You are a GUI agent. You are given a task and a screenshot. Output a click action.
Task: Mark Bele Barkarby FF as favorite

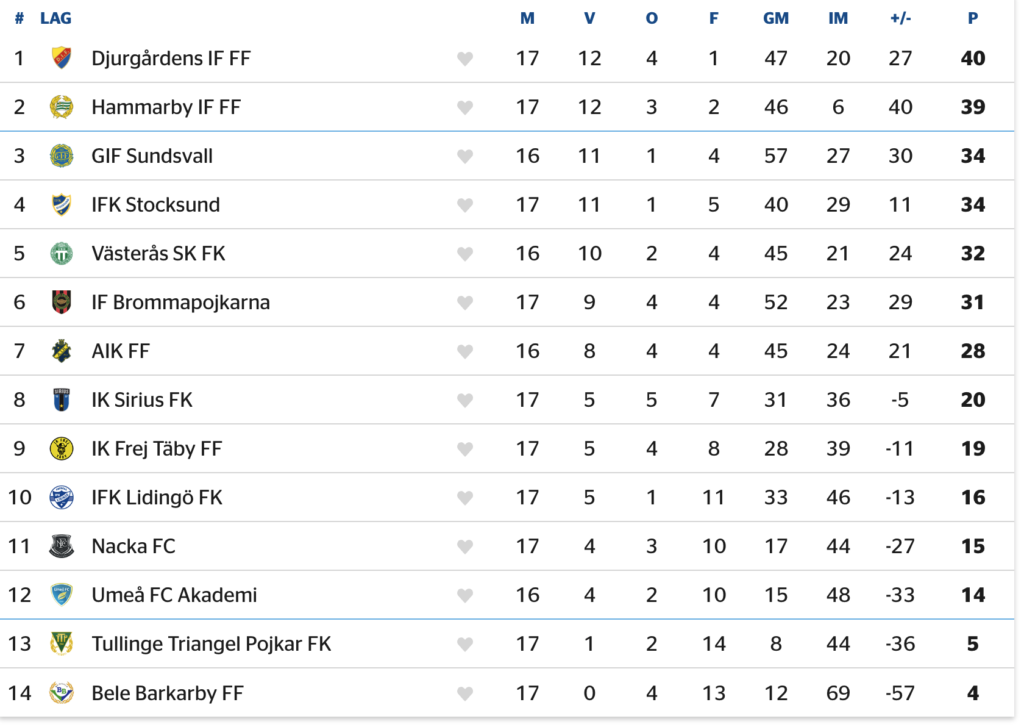tap(465, 694)
